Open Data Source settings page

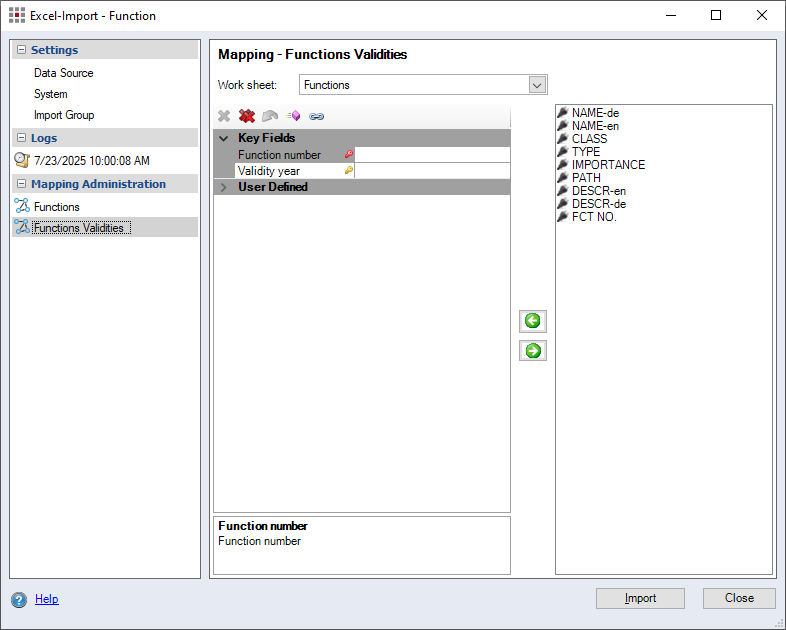coord(63,73)
